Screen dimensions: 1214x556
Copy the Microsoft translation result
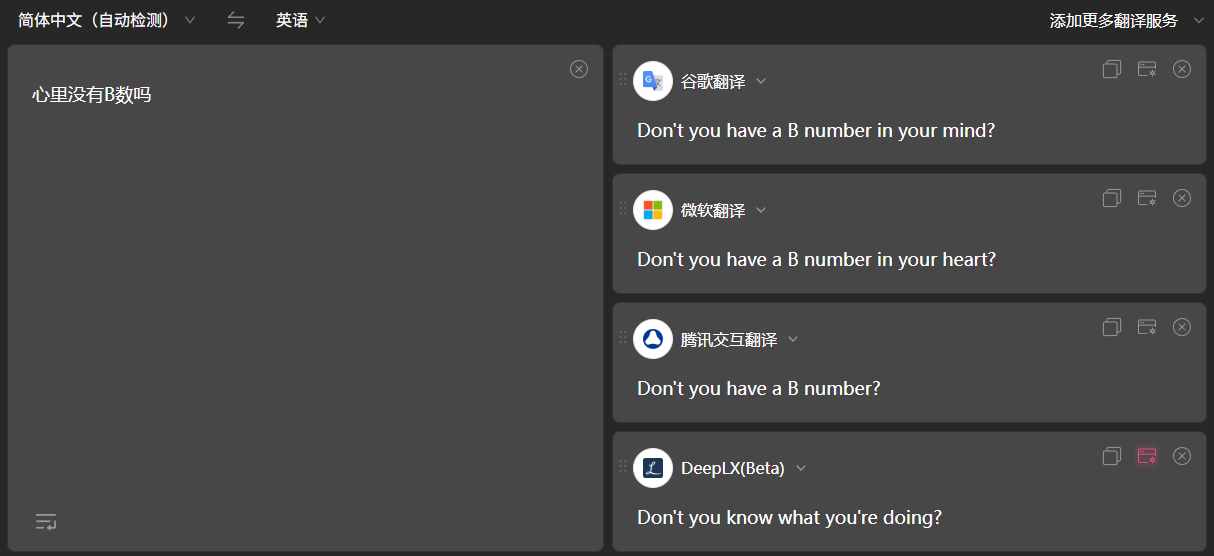1111,198
